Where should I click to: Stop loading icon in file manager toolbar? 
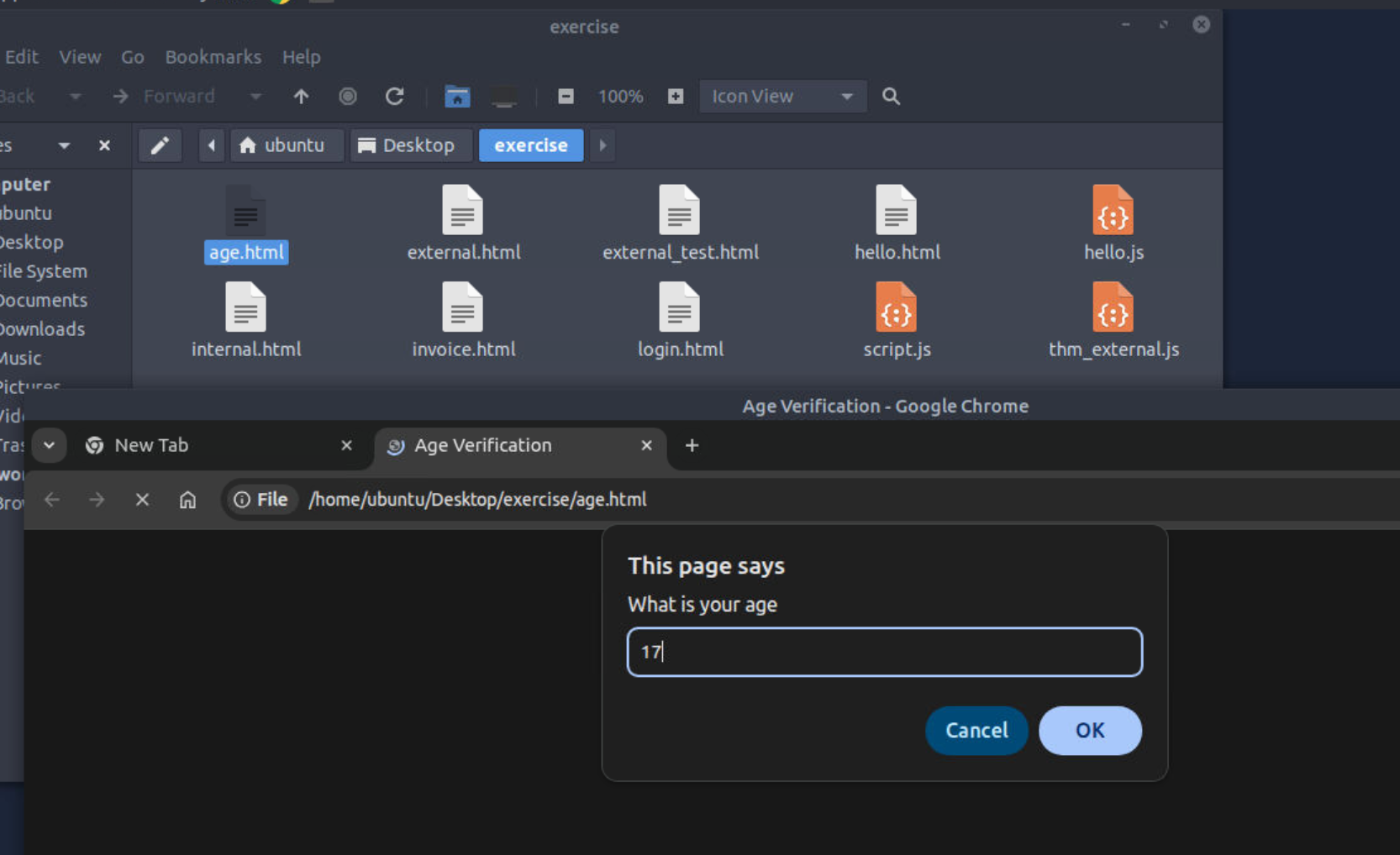[x=348, y=97]
